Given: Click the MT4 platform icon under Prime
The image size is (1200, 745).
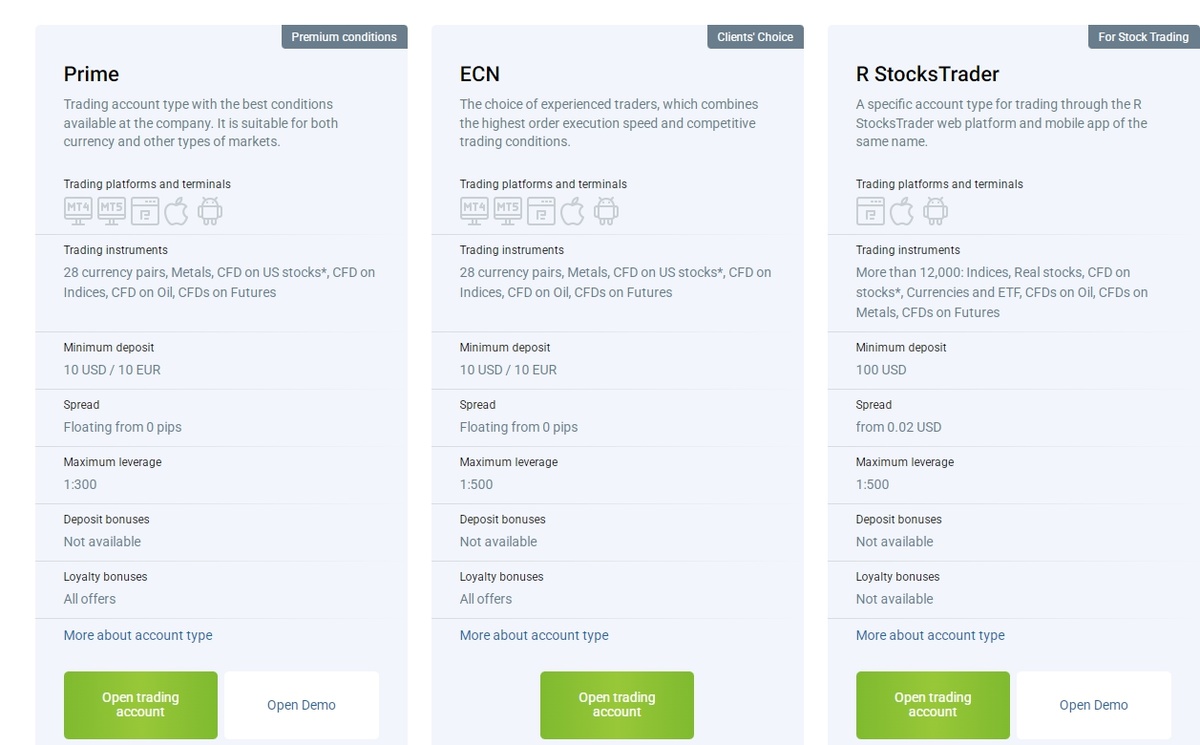Looking at the screenshot, I should point(78,210).
